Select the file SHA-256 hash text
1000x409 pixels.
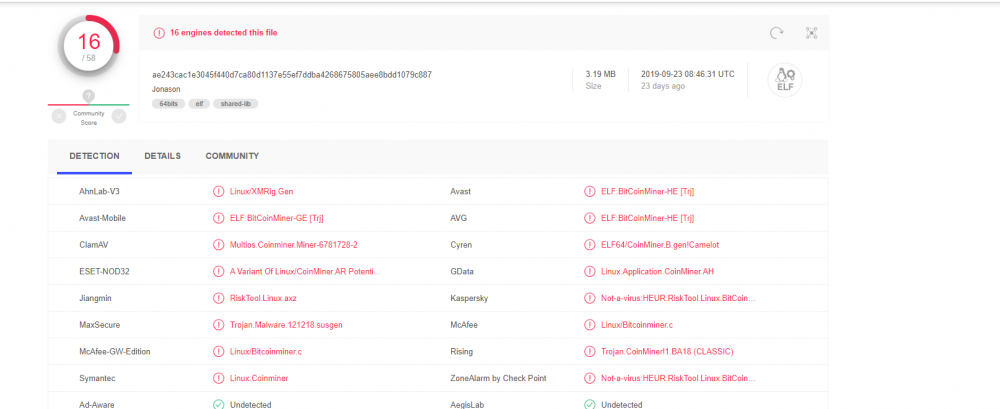pos(292,75)
